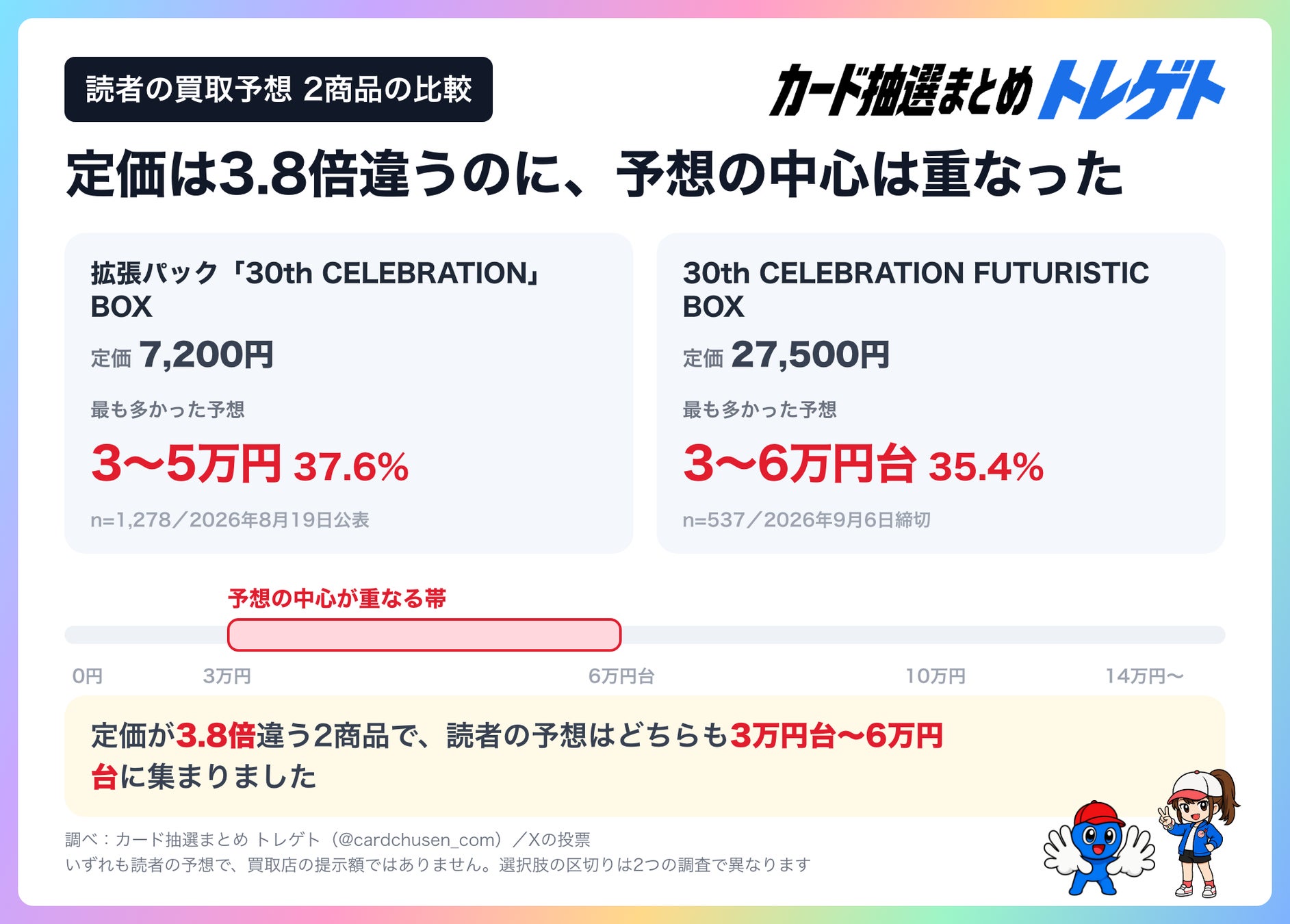Click the red-outlined overlap band on the scale

(424, 634)
